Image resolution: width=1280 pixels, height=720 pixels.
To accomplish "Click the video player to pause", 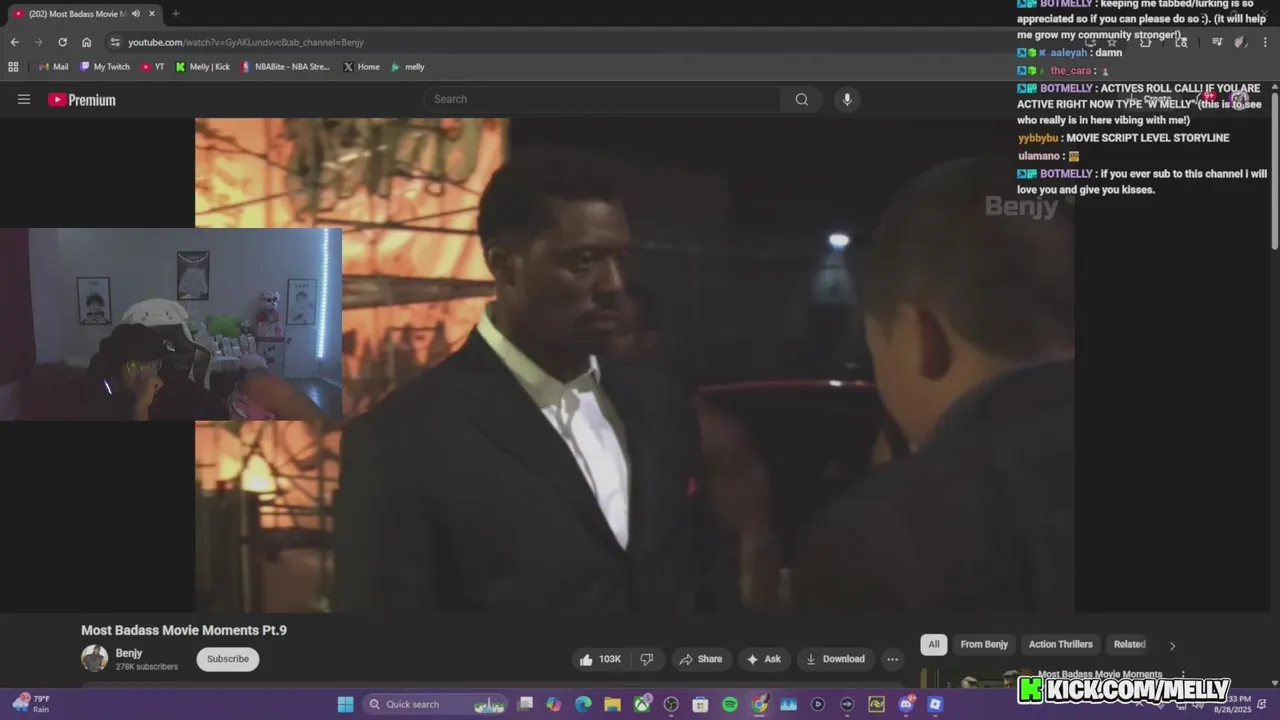I will click(x=635, y=365).
